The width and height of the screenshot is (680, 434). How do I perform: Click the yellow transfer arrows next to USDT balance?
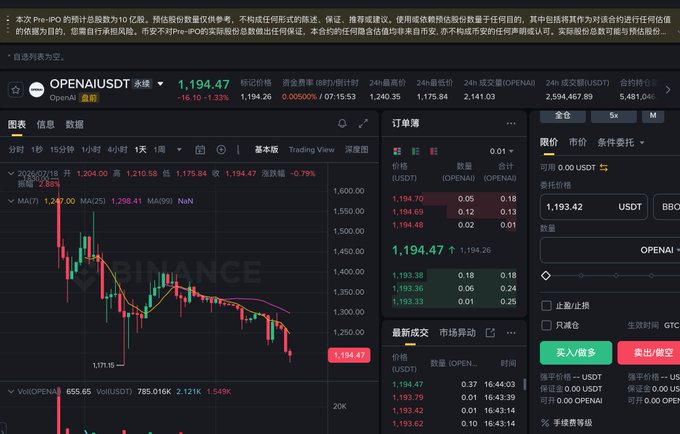click(x=604, y=167)
